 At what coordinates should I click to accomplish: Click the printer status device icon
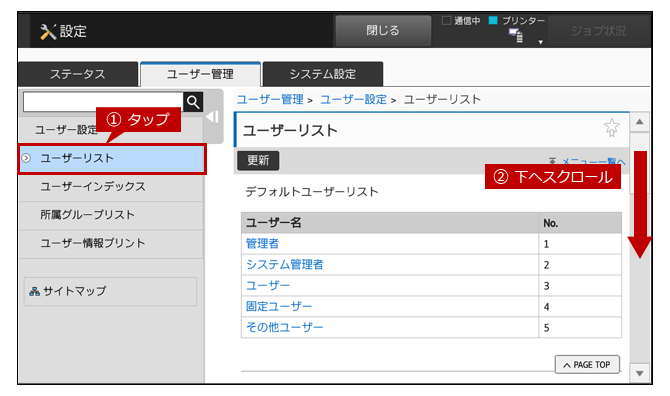pyautogui.click(x=516, y=35)
